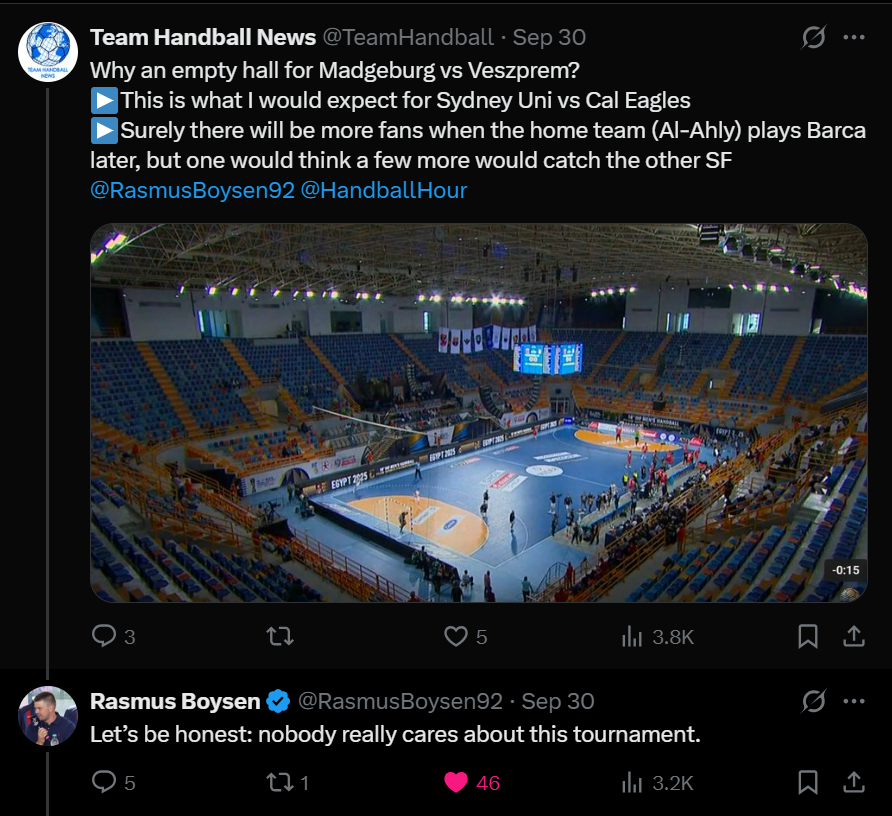The width and height of the screenshot is (892, 816).
Task: Open the @HandballHour mention link
Action: point(384,190)
